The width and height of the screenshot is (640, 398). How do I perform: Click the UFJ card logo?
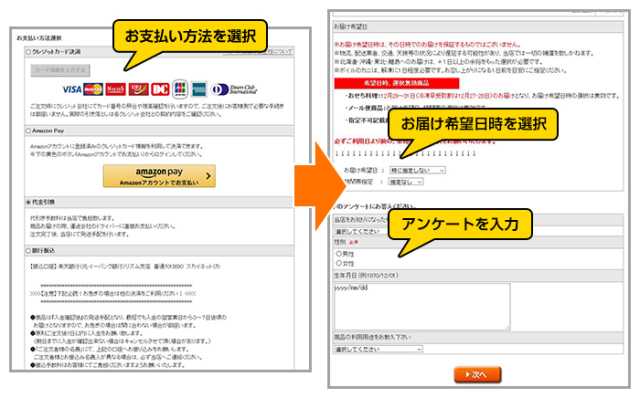[x=138, y=89]
